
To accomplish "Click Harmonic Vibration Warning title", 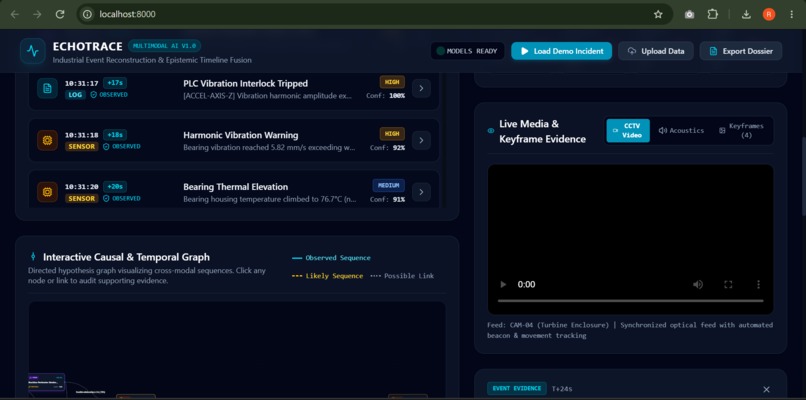I will [241, 135].
